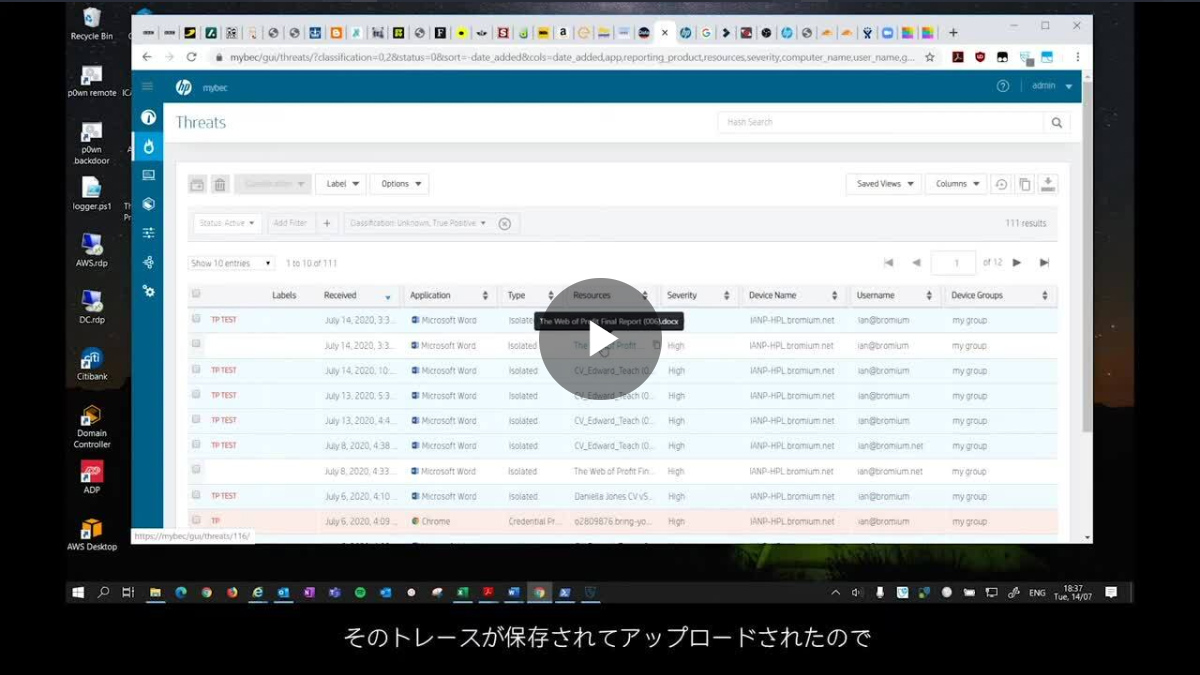The height and width of the screenshot is (675, 1200).
Task: Remove the Classification filter with its X
Action: coord(505,224)
